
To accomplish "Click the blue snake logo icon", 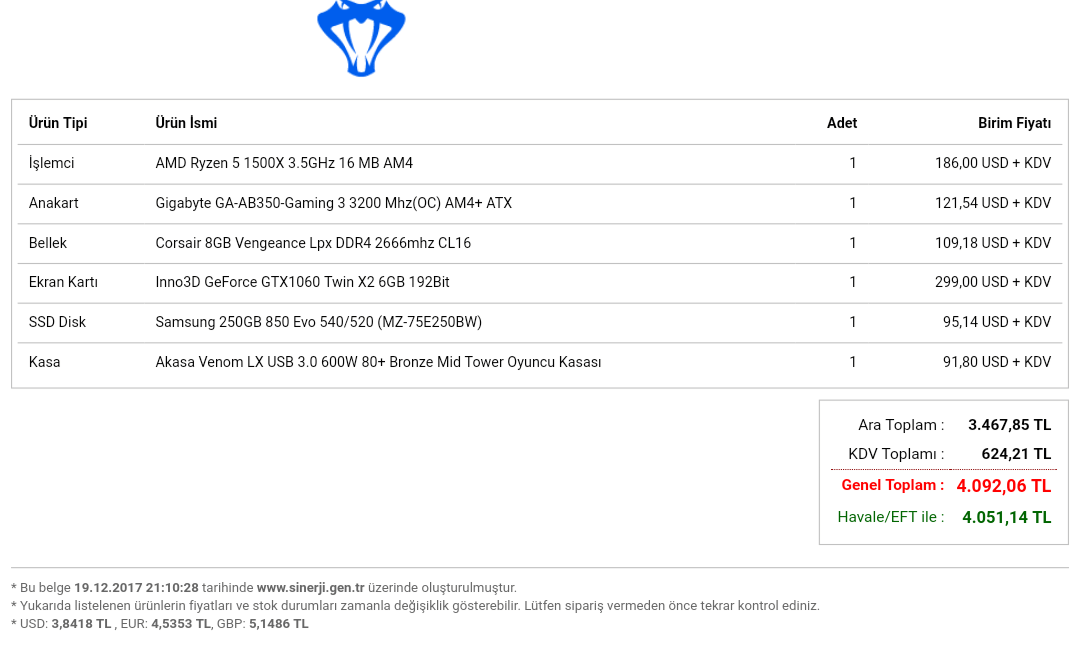I will pos(361,38).
